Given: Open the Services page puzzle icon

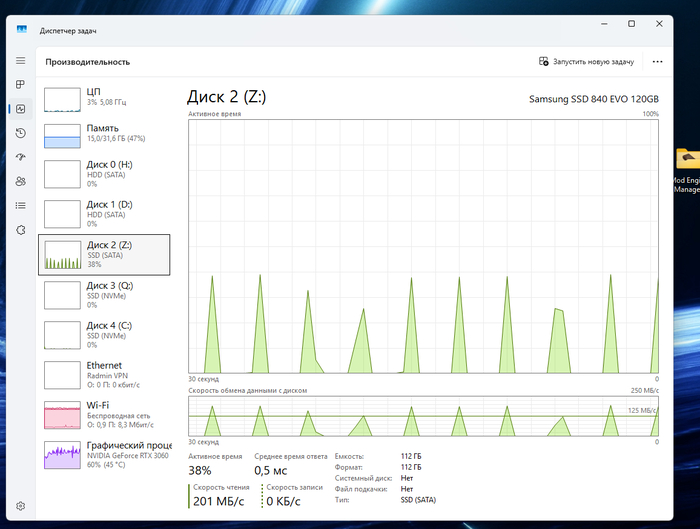Looking at the screenshot, I should pos(21,229).
